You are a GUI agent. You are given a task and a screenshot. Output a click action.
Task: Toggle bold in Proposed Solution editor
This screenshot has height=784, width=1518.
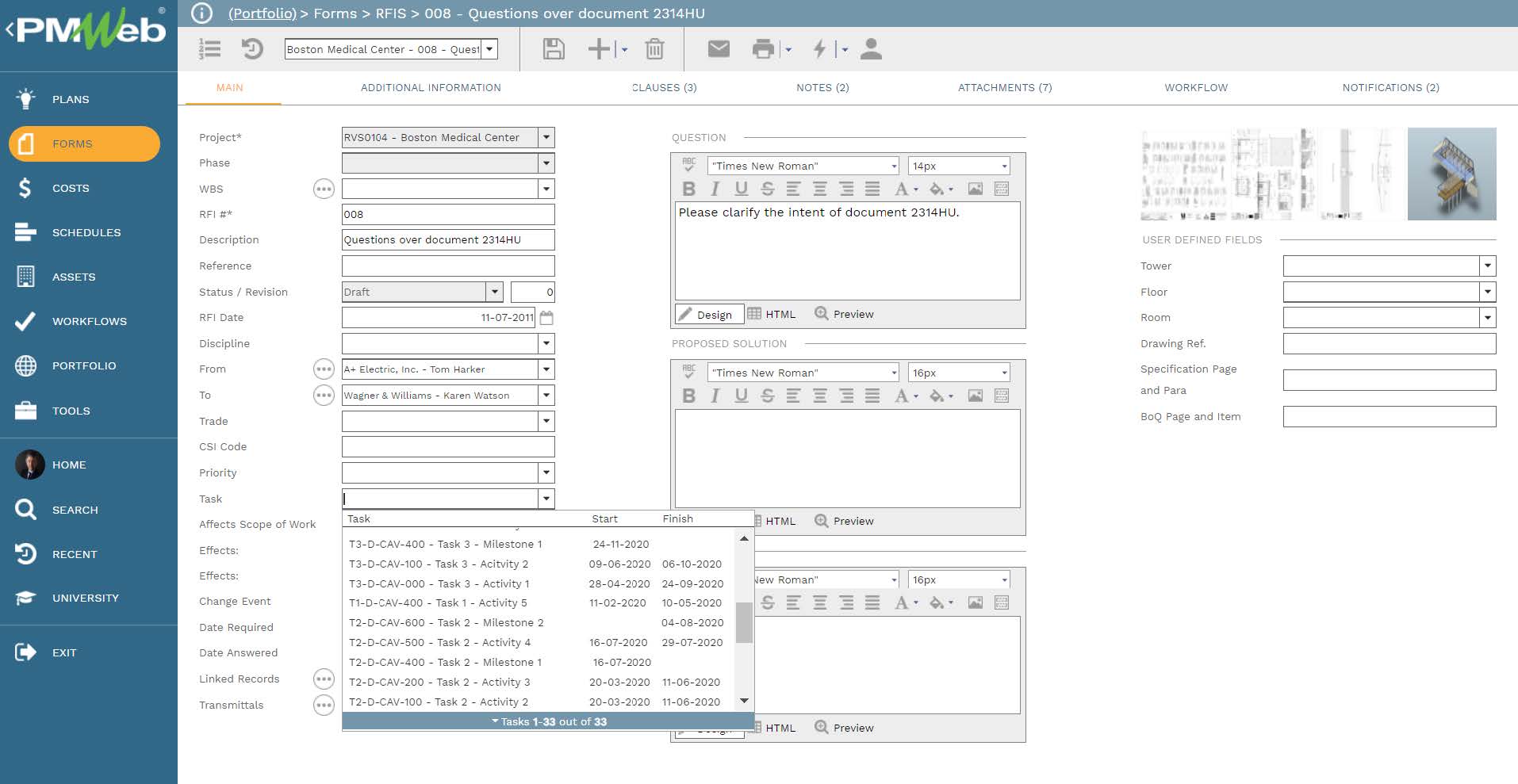point(688,396)
